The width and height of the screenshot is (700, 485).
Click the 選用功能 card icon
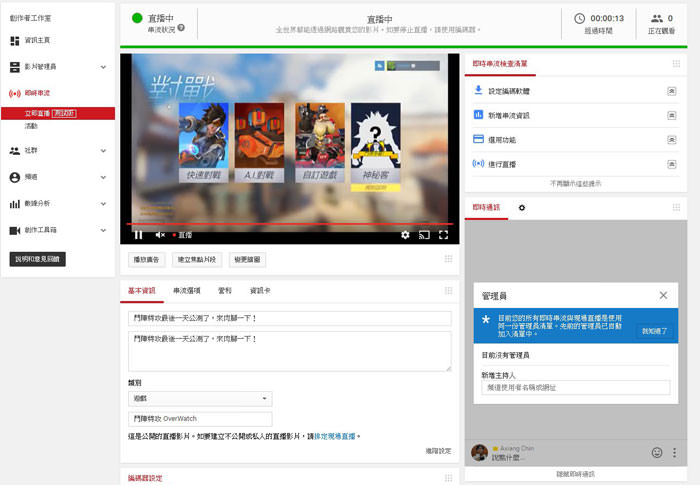[x=478, y=139]
